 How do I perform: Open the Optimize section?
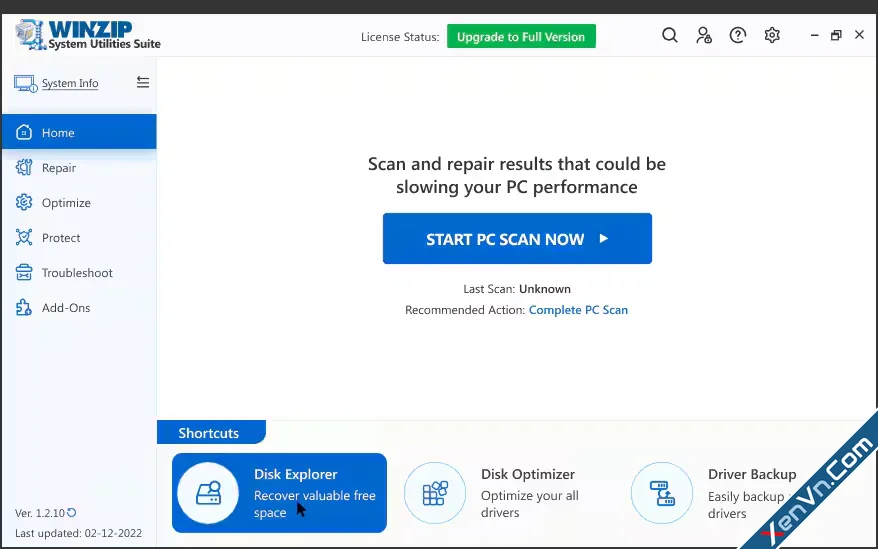click(x=79, y=202)
